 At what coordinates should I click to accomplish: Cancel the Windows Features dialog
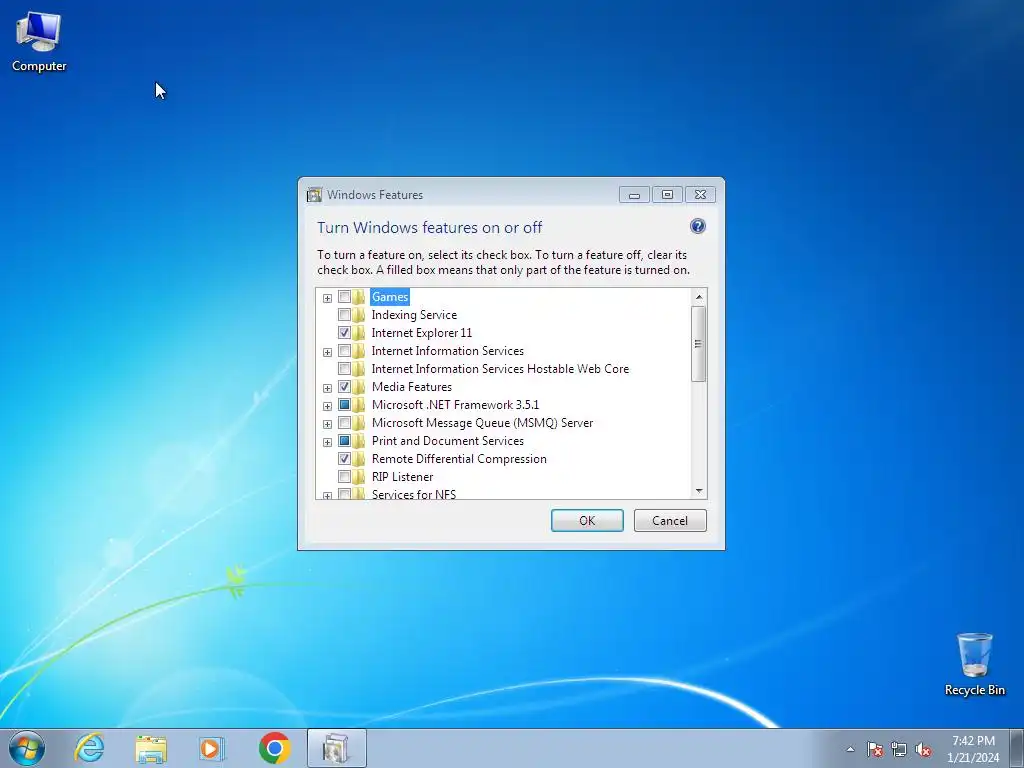[670, 520]
